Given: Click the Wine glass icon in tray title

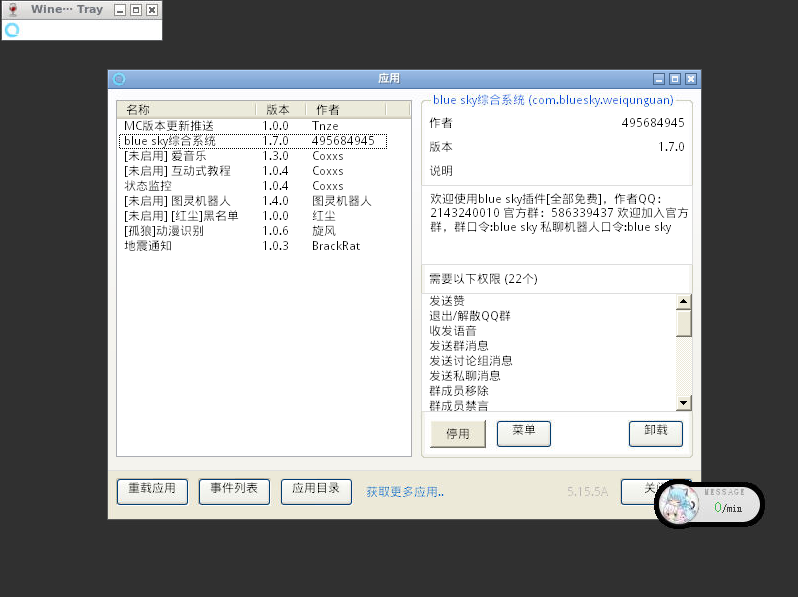Looking at the screenshot, I should [x=13, y=10].
